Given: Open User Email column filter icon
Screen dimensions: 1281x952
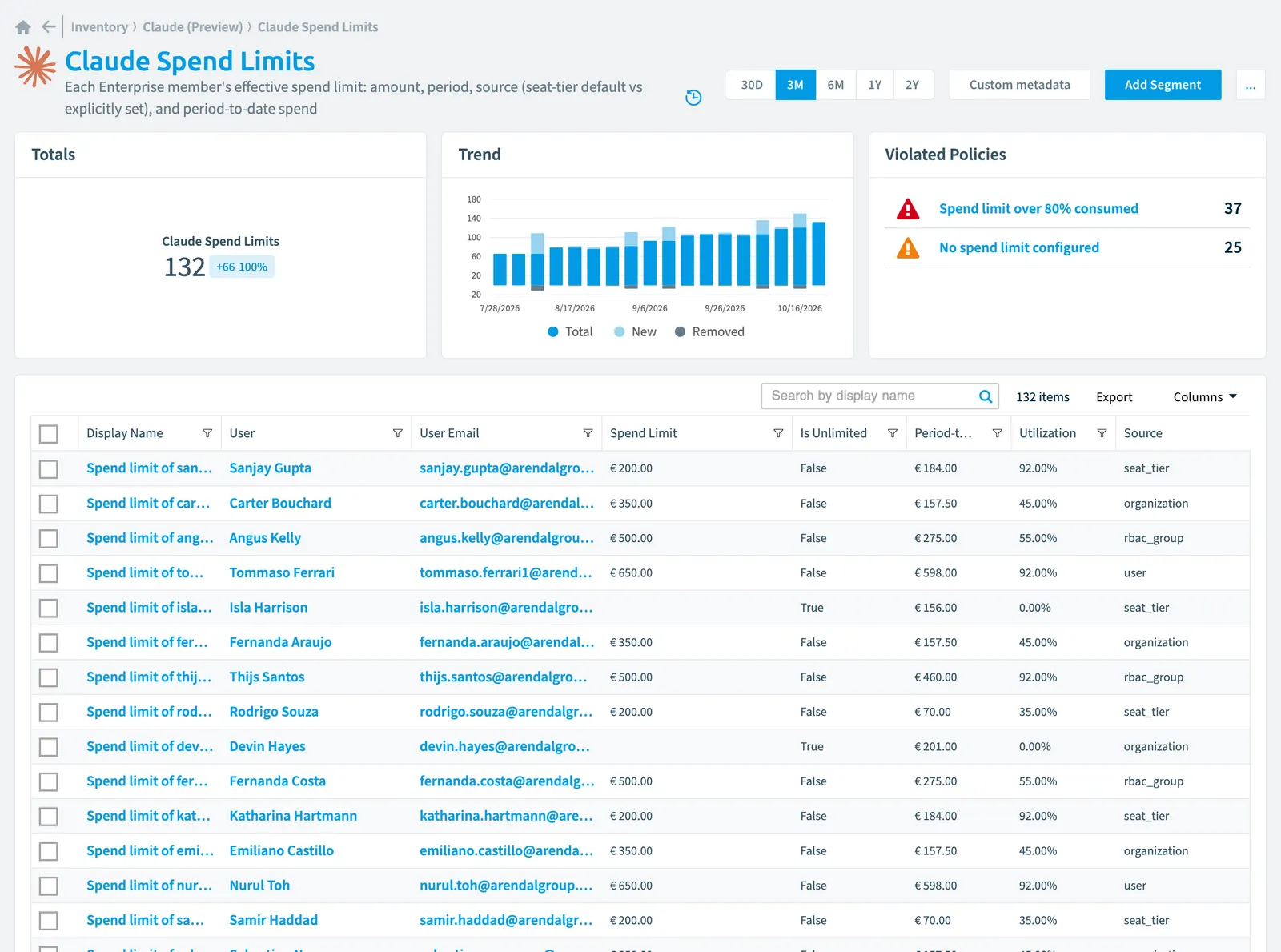Looking at the screenshot, I should [x=588, y=433].
